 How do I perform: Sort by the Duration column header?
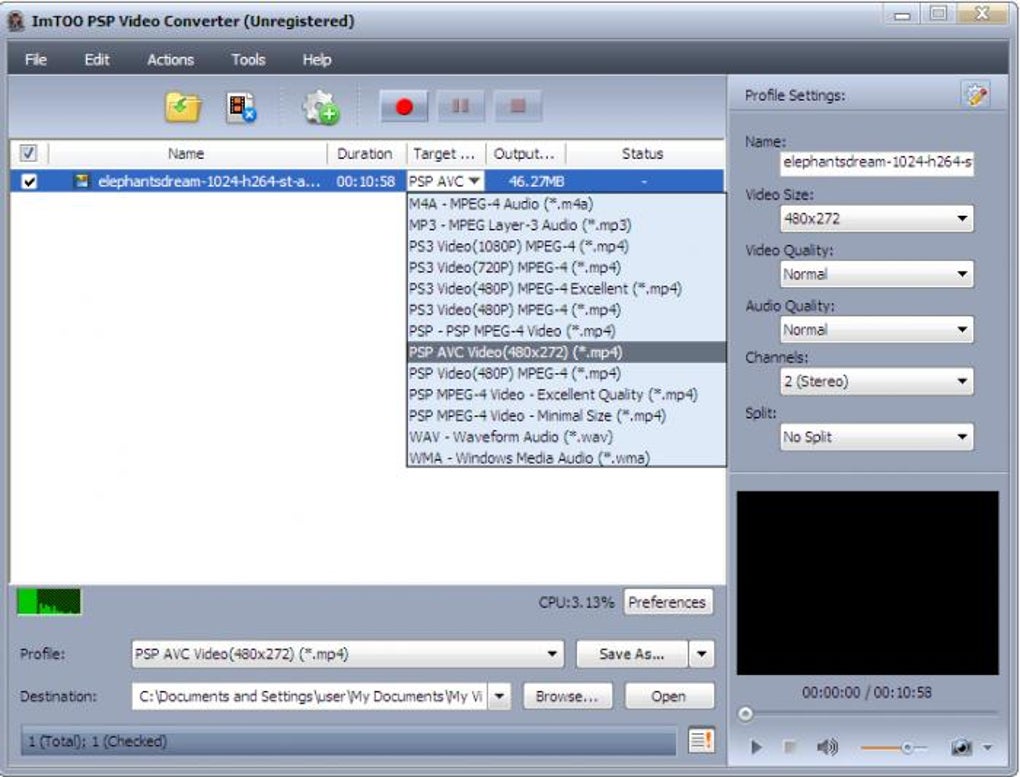[x=365, y=154]
